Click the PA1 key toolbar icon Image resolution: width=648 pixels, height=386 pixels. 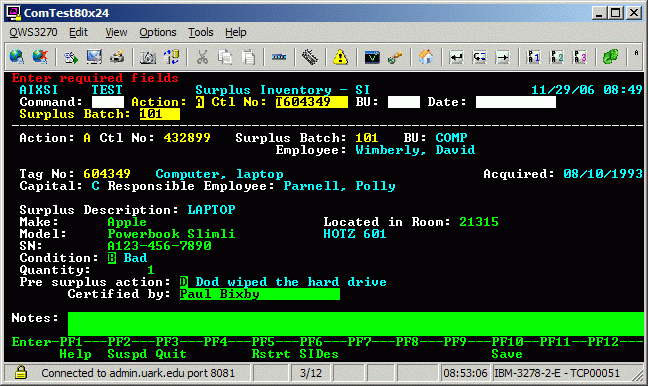click(x=534, y=57)
